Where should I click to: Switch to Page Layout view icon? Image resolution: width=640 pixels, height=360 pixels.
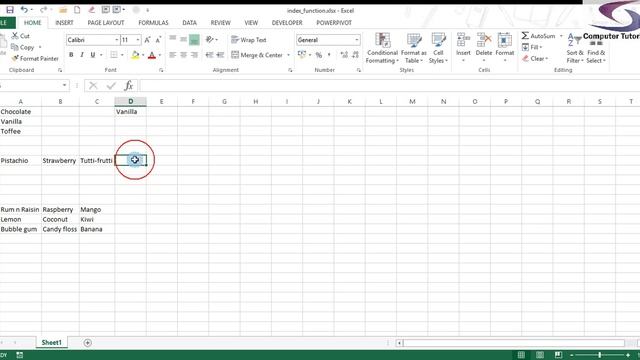(540, 355)
